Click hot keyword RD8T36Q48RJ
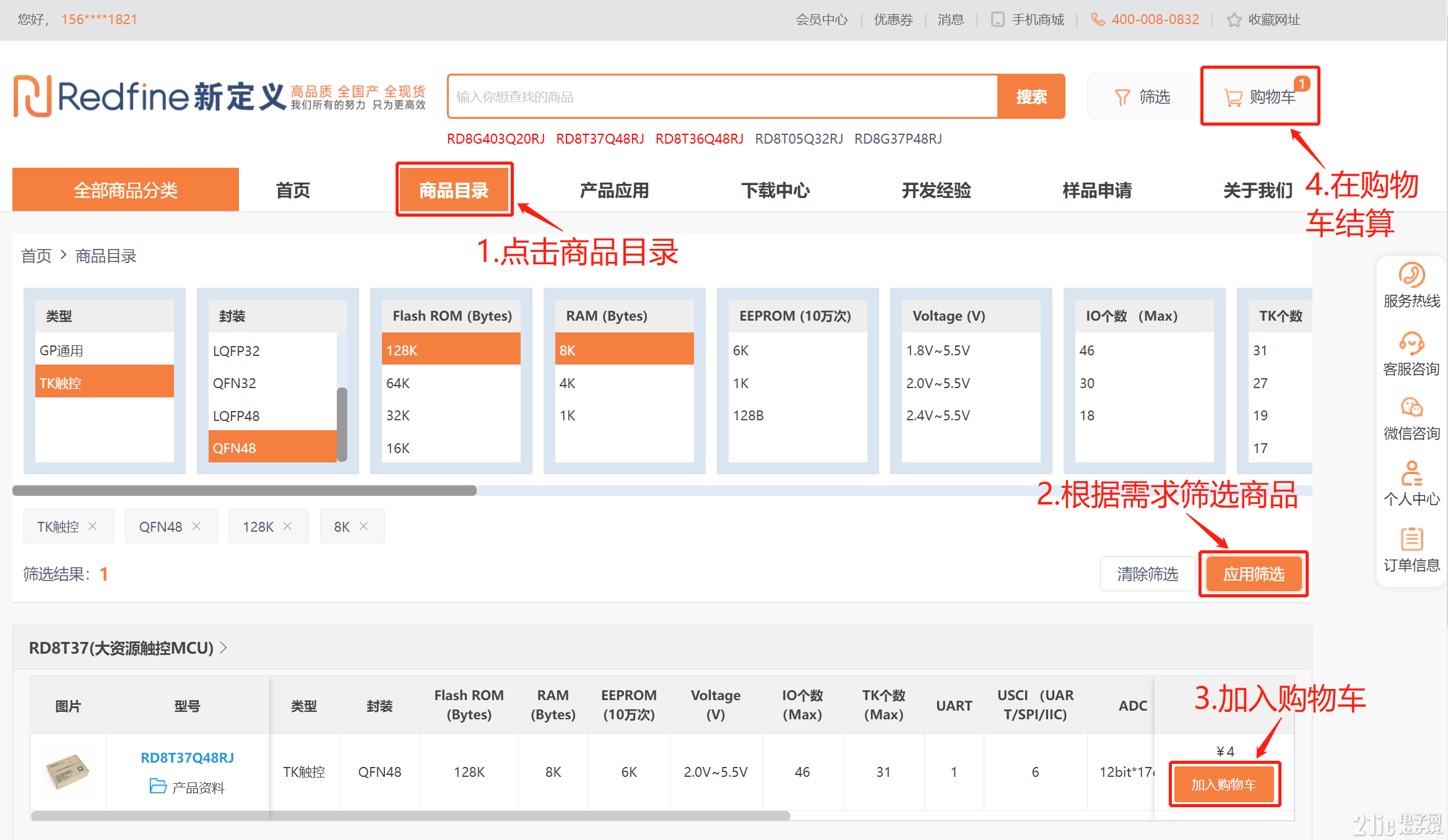The height and width of the screenshot is (840, 1448). [x=700, y=139]
